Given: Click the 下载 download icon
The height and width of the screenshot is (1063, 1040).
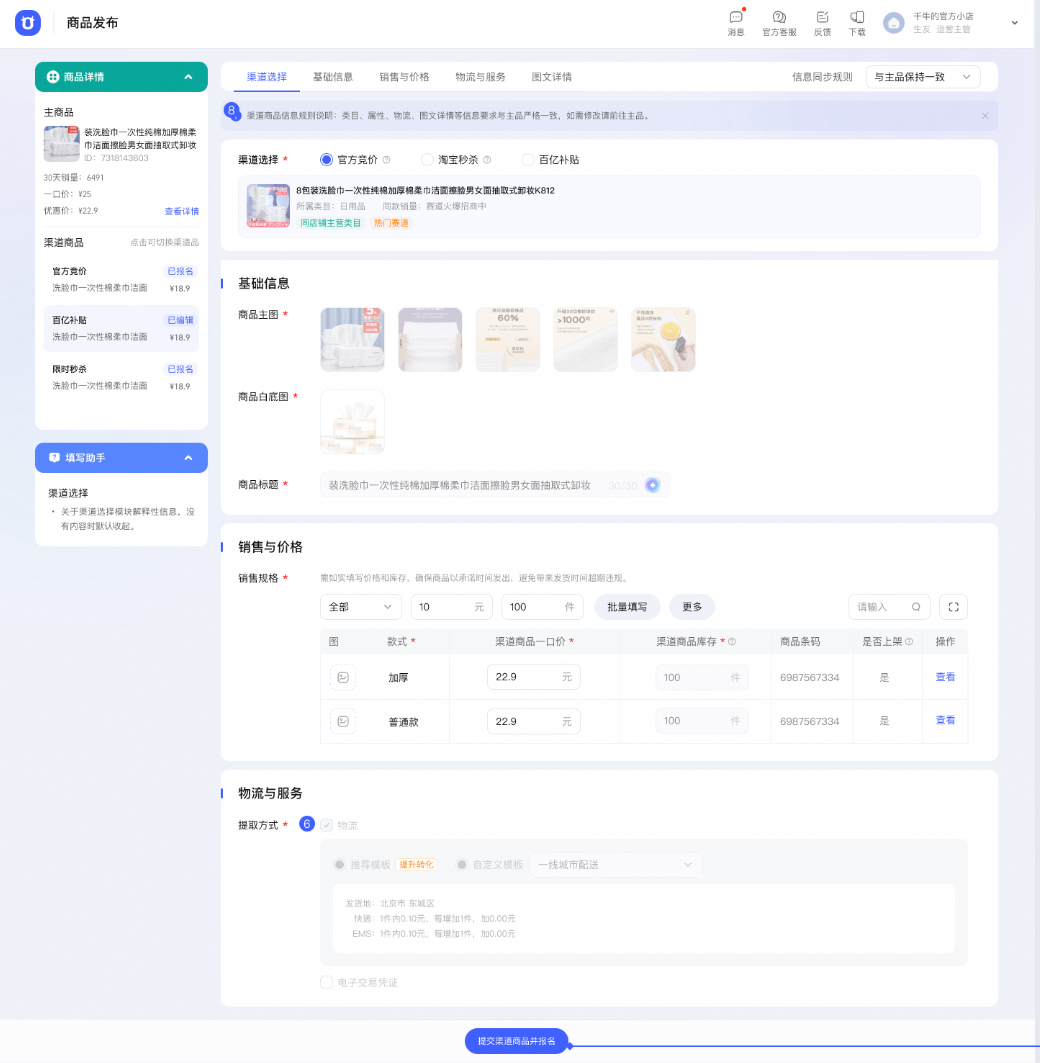Looking at the screenshot, I should tap(857, 18).
